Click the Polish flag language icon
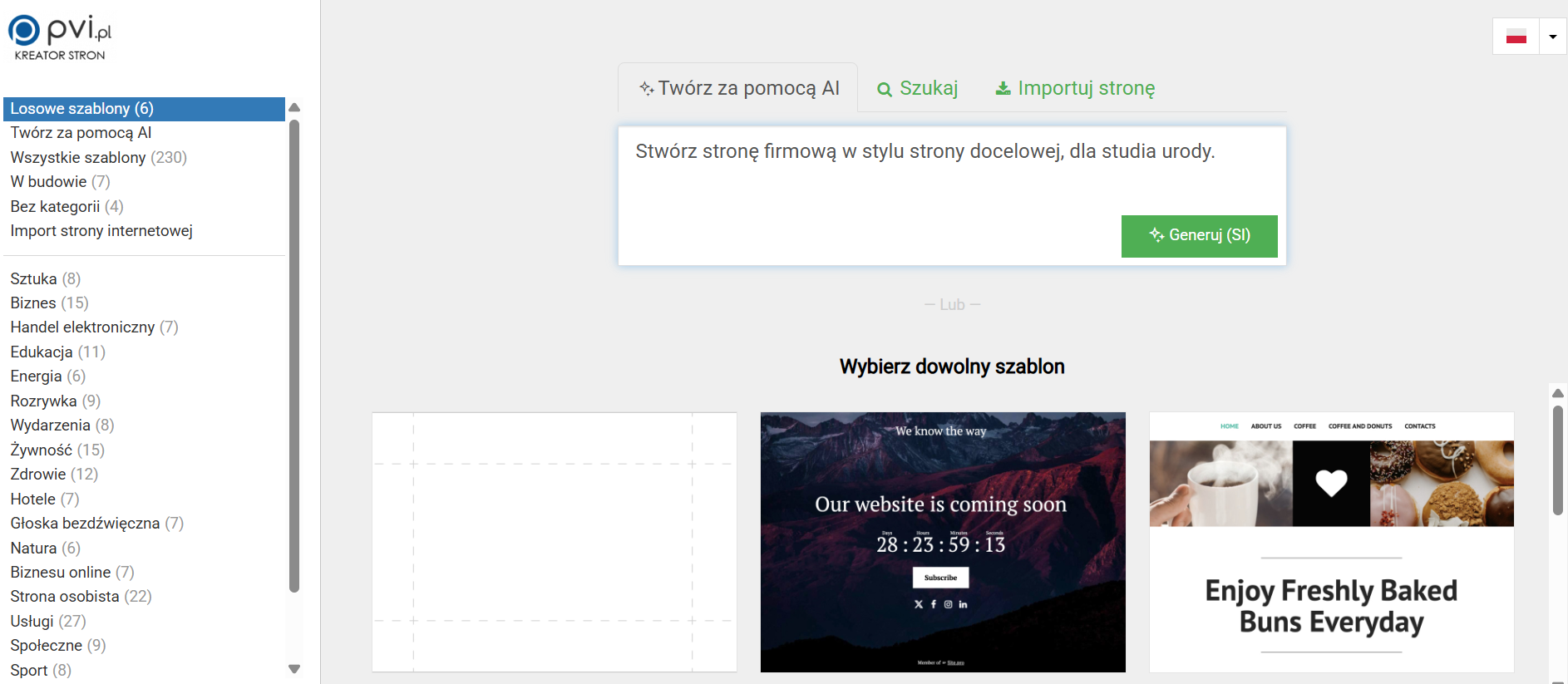 tap(1516, 37)
